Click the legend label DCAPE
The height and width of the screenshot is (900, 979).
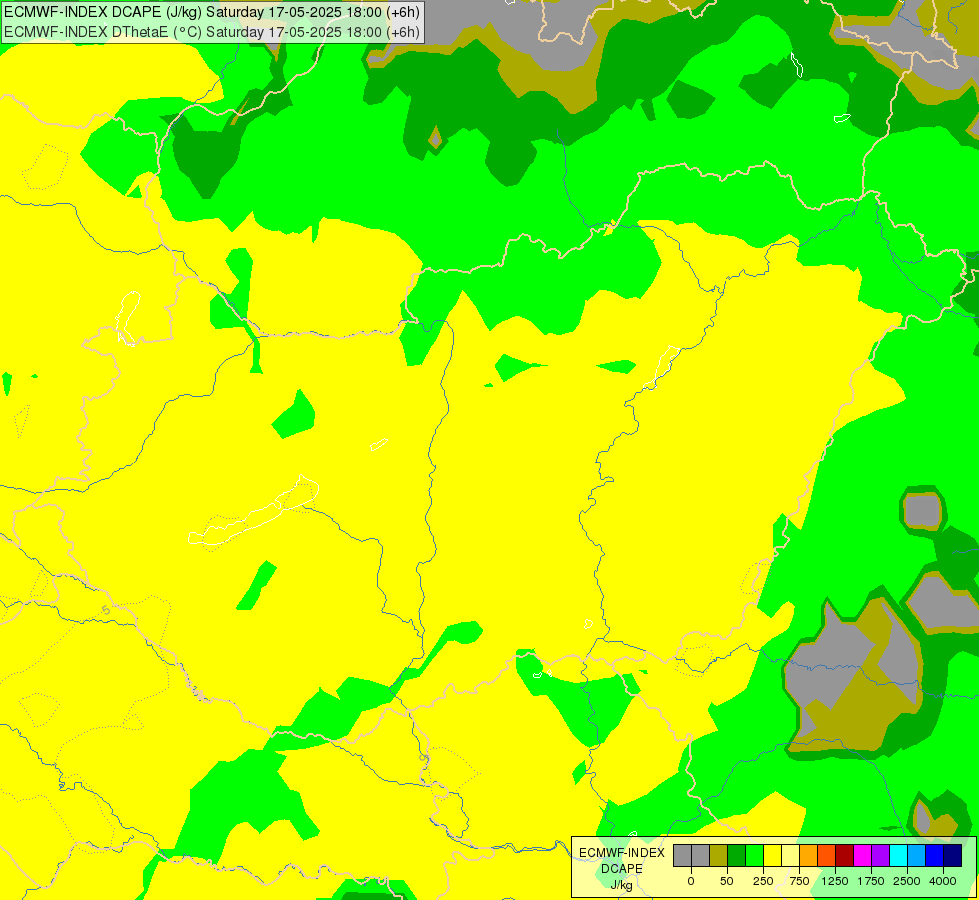pos(622,869)
